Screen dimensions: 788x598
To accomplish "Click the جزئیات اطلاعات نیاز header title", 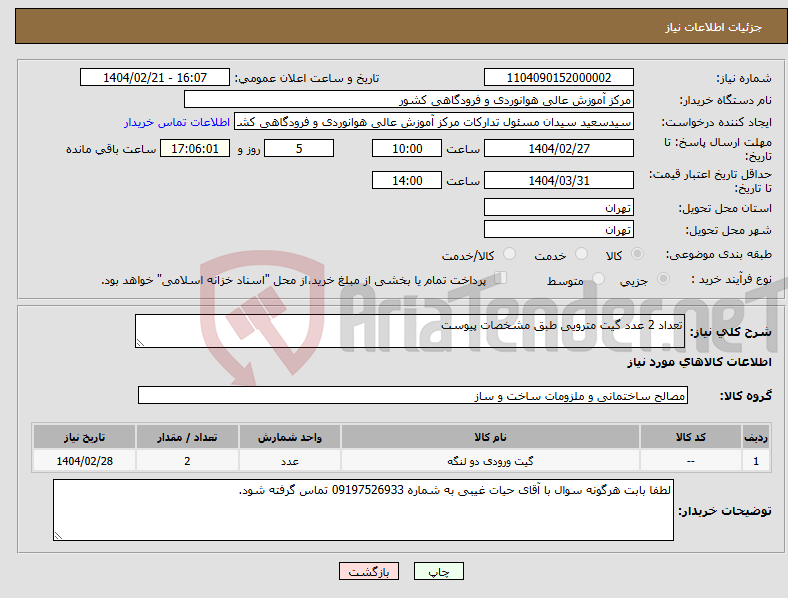I will (x=714, y=27).
